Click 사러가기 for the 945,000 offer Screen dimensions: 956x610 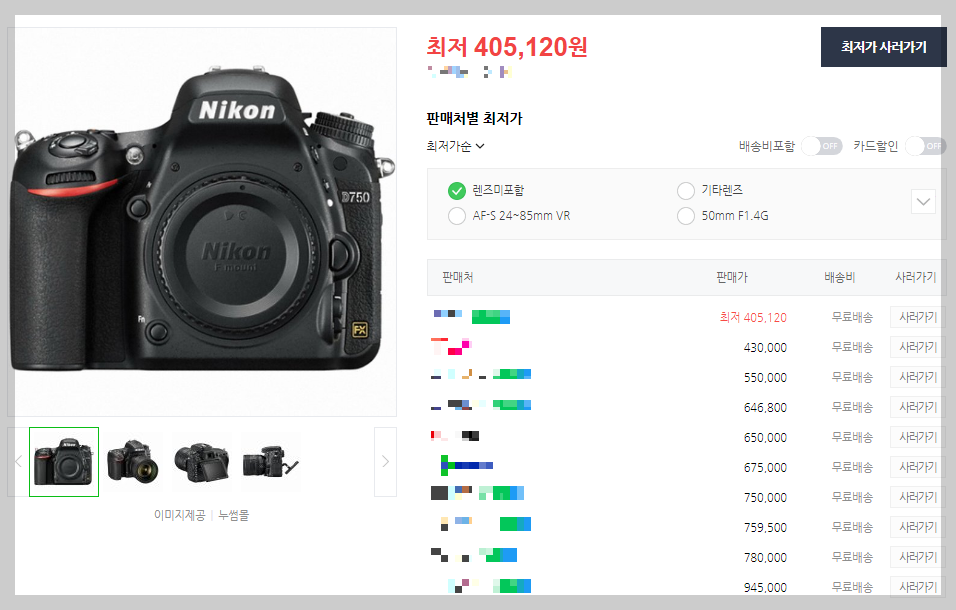pos(918,587)
